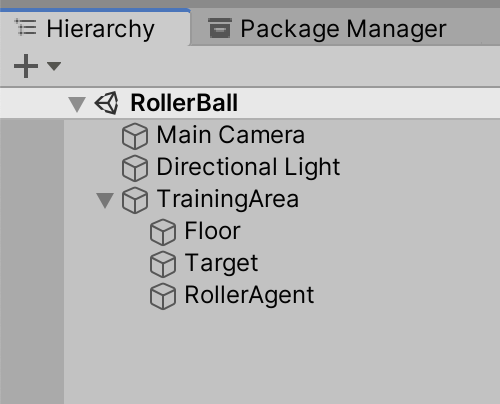Click the Package Manager archive box icon
Image resolution: width=500 pixels, height=404 pixels.
pos(220,28)
